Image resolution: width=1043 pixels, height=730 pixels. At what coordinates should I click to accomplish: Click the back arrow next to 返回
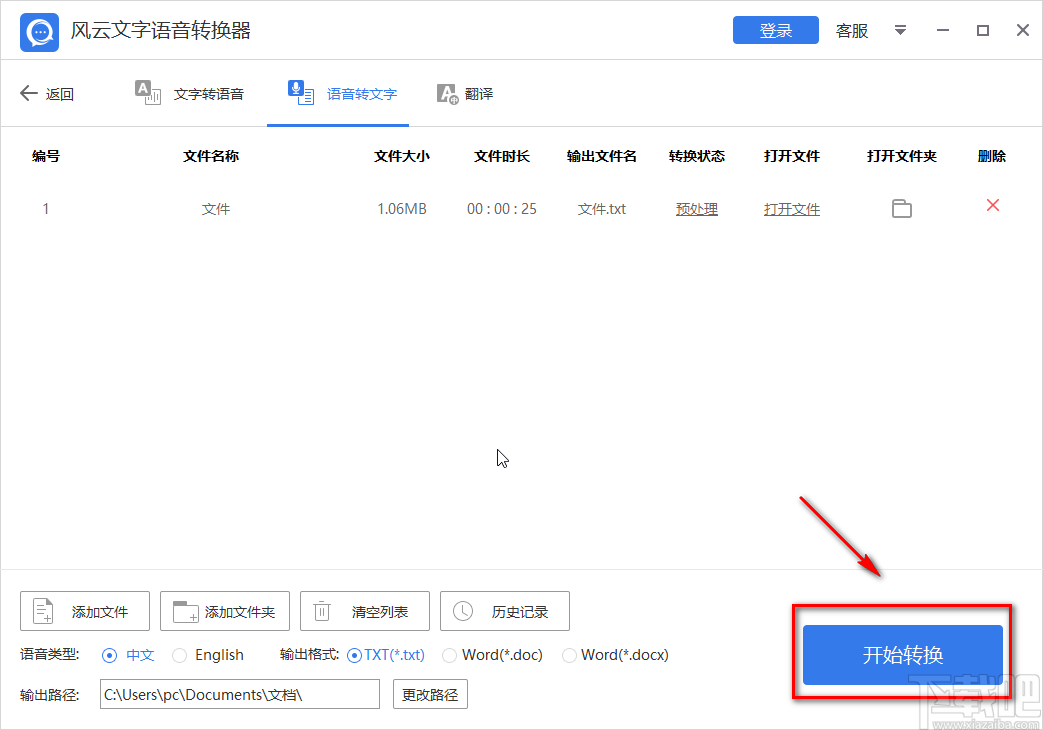[x=28, y=93]
